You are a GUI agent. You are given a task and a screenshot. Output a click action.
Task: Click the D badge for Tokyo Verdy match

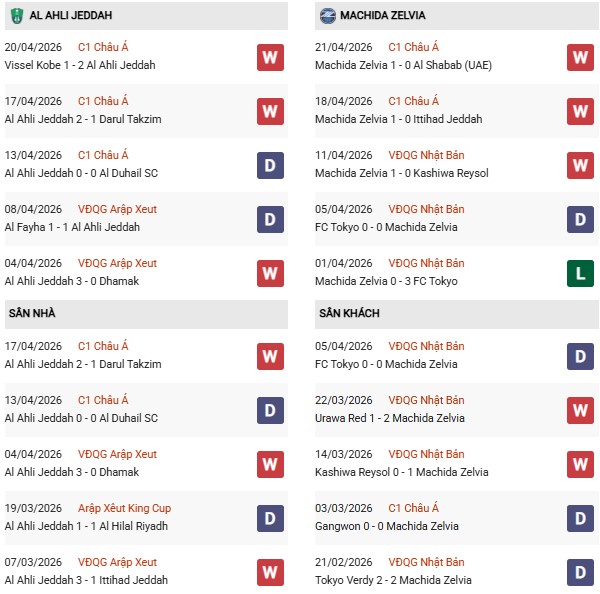[x=581, y=572]
